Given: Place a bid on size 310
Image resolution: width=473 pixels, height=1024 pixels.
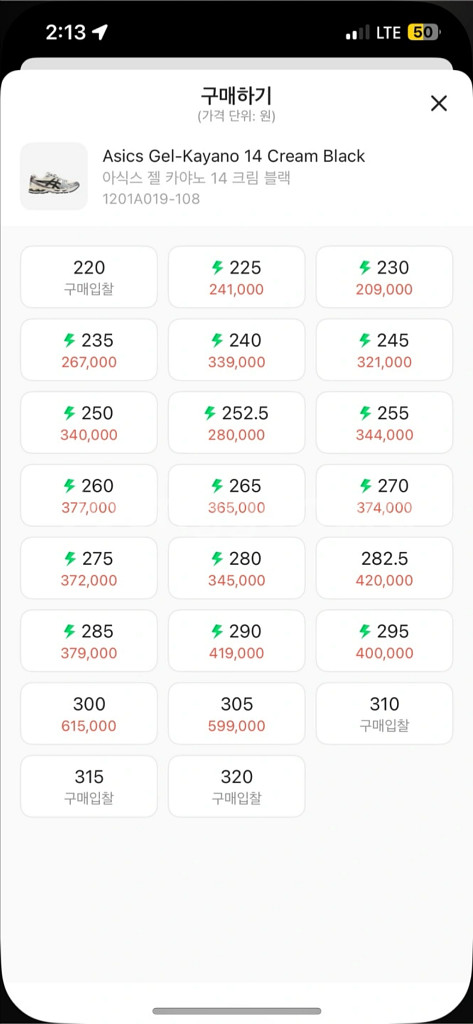Looking at the screenshot, I should tap(384, 714).
